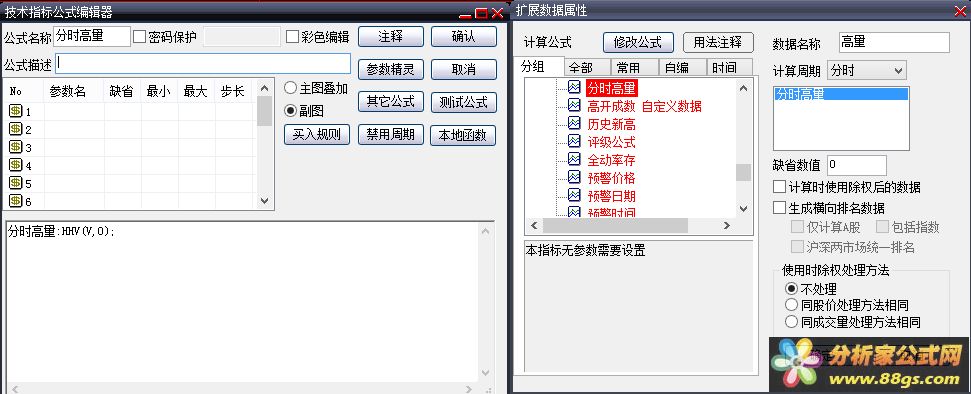971x394 pixels.
Task: Select 分时高里 in the period list box
Action: 842,94
